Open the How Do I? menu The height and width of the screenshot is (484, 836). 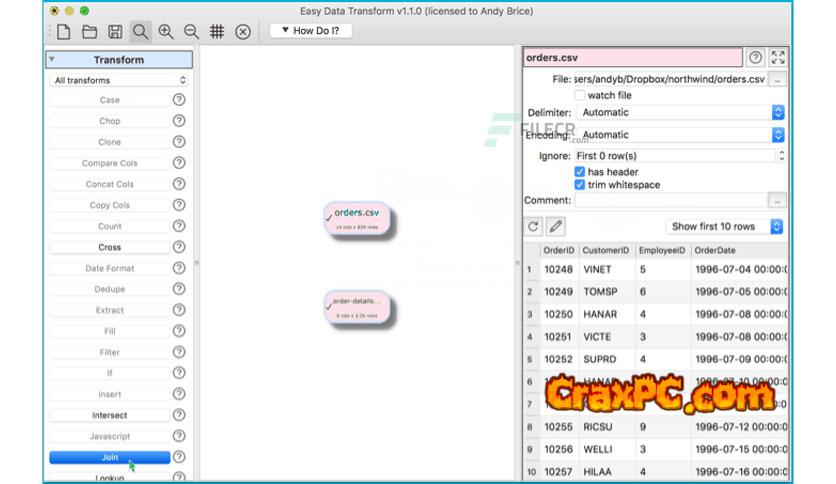[x=310, y=31]
